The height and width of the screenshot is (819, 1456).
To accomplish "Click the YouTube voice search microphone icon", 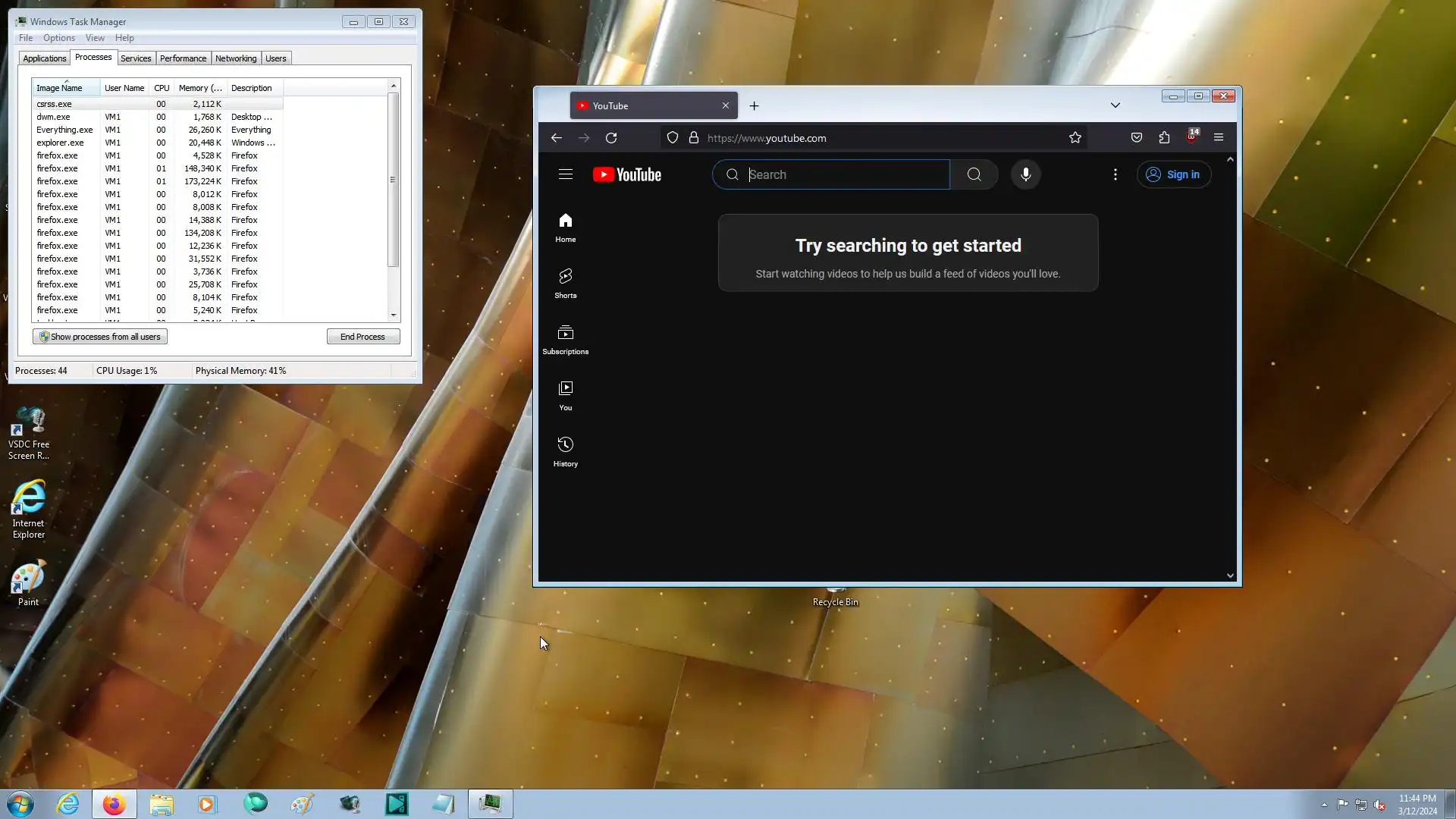I will (1025, 174).
